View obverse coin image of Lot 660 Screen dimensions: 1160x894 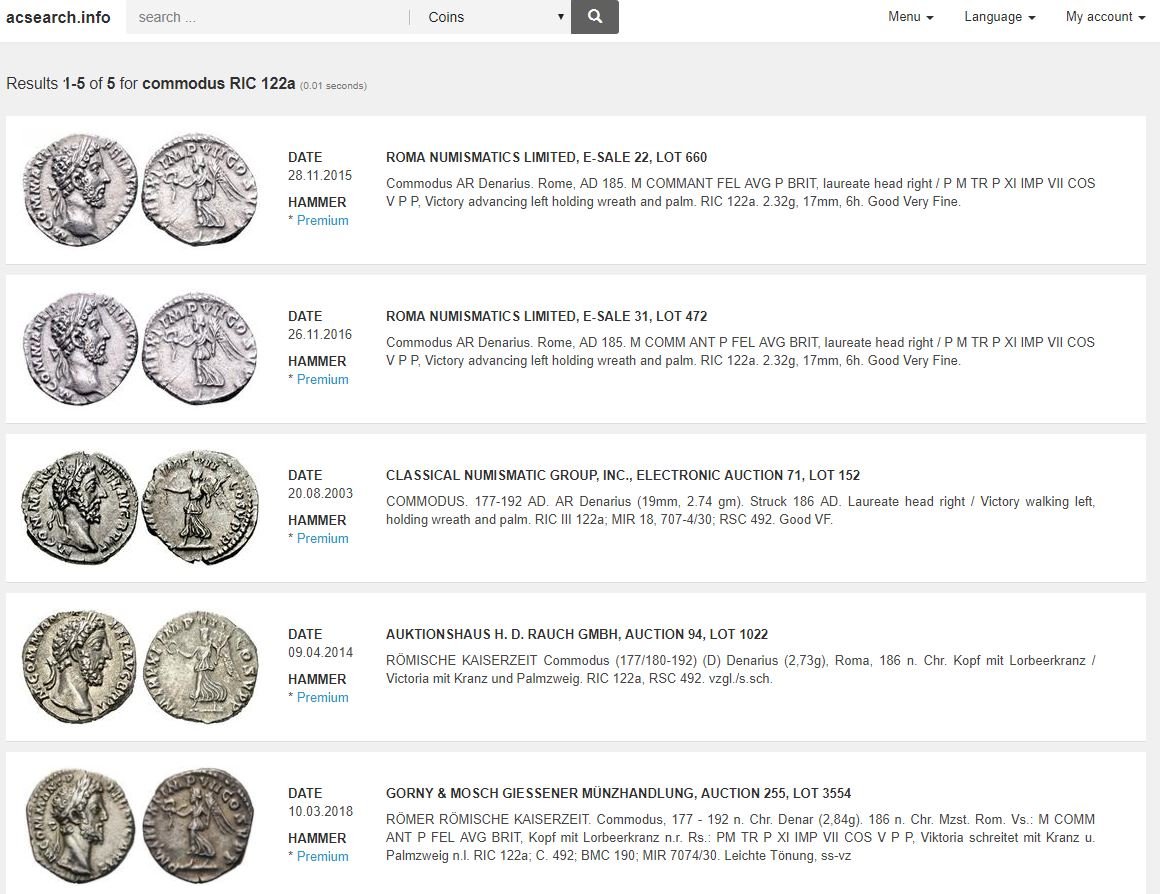tap(80, 189)
